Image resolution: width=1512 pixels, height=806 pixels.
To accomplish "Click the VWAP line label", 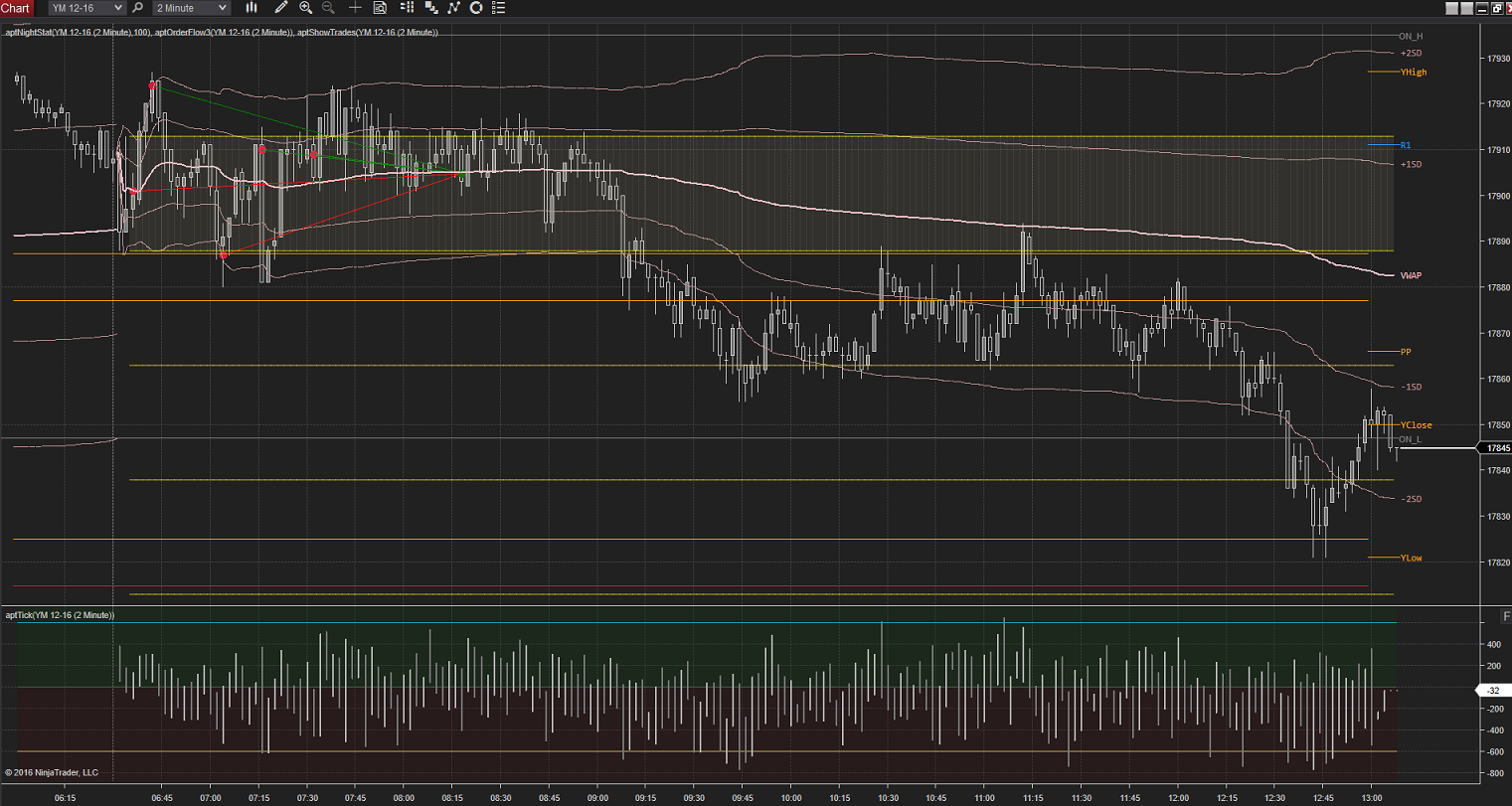I will click(1411, 275).
